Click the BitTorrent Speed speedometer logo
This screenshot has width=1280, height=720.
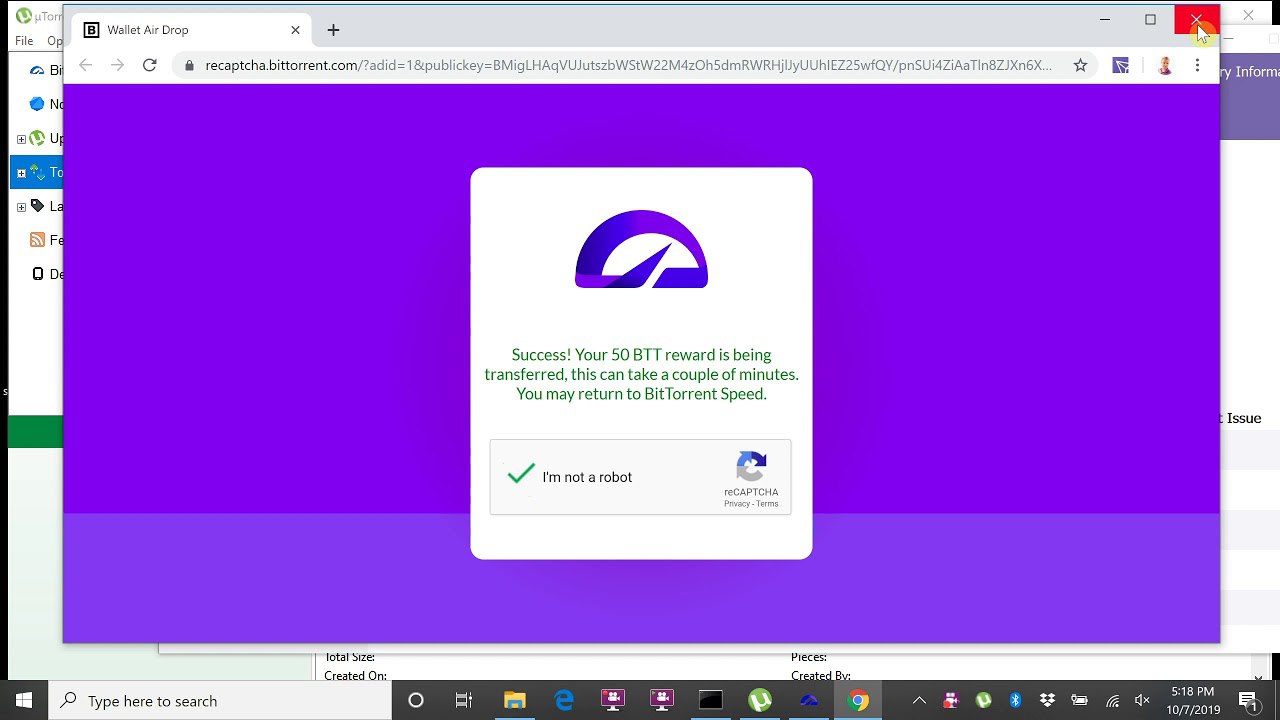(x=641, y=249)
